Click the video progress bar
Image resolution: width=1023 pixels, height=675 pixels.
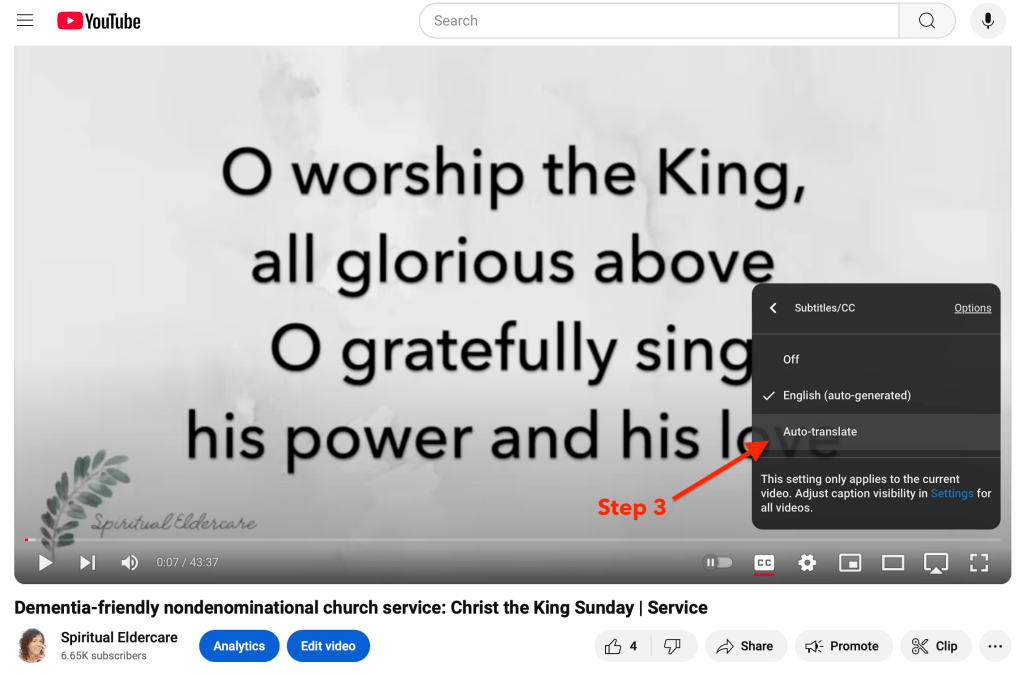pyautogui.click(x=512, y=540)
